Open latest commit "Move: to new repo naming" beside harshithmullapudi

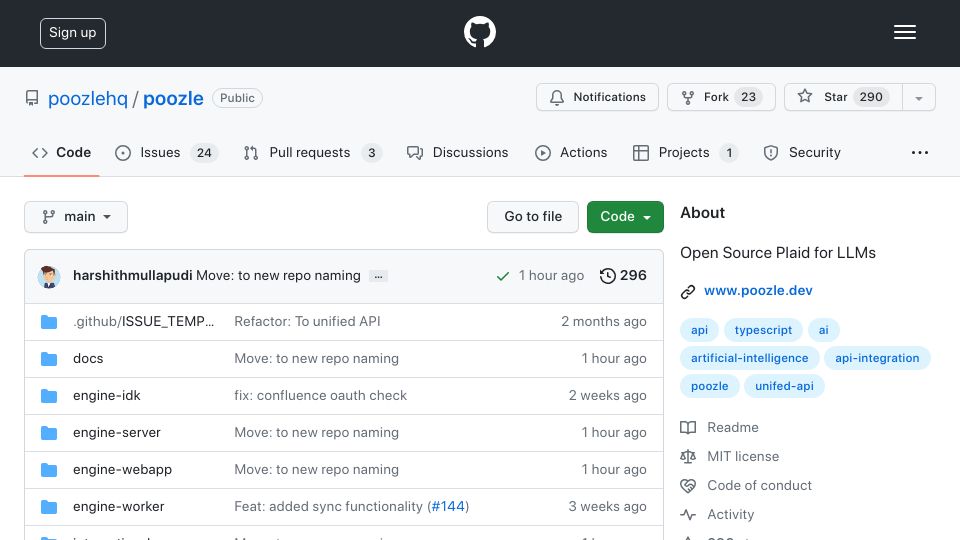click(x=278, y=276)
